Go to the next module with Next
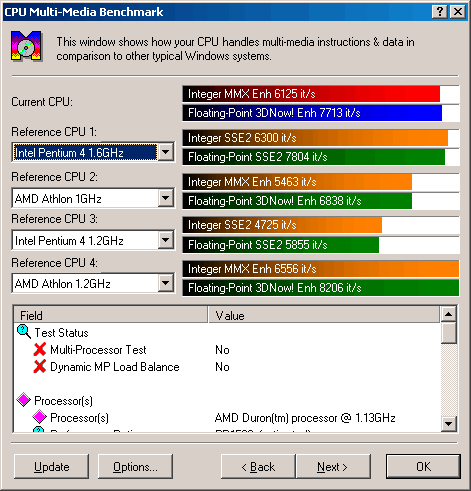 tap(333, 466)
